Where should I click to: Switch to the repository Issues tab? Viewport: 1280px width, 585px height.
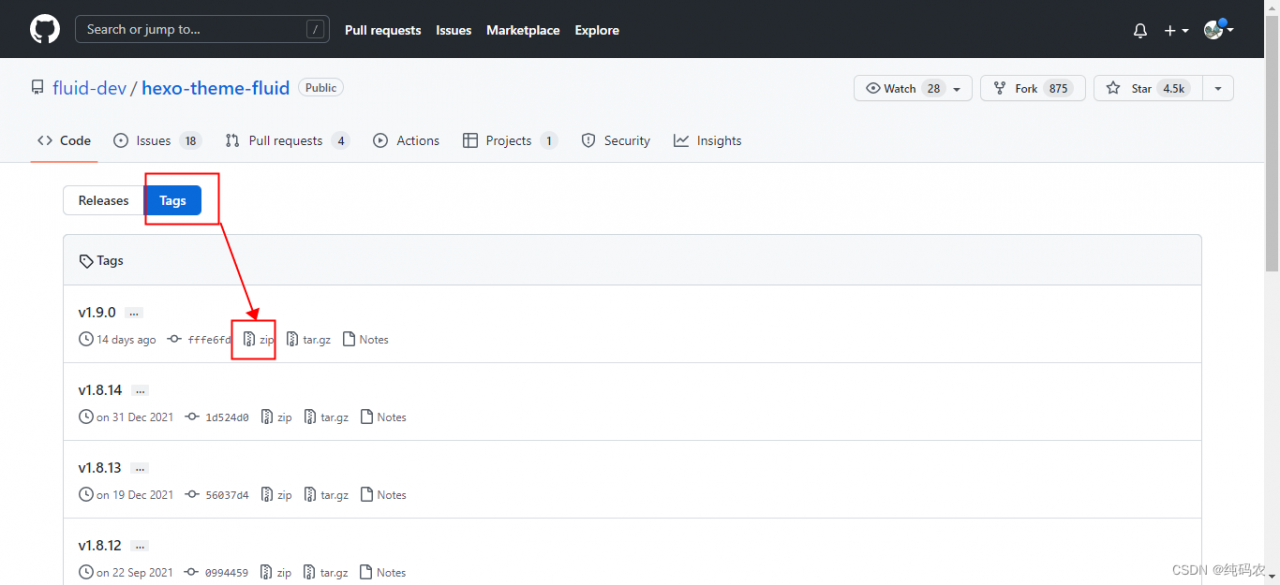pyautogui.click(x=157, y=141)
